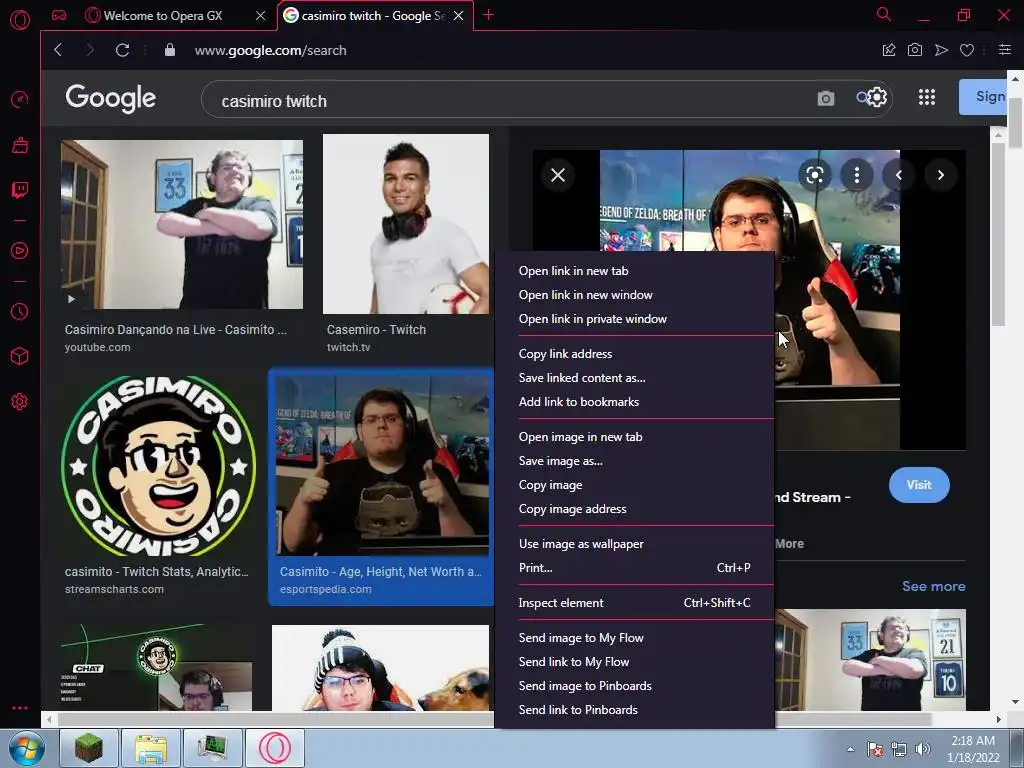
Task: Select Inspect element
Action: click(634, 603)
